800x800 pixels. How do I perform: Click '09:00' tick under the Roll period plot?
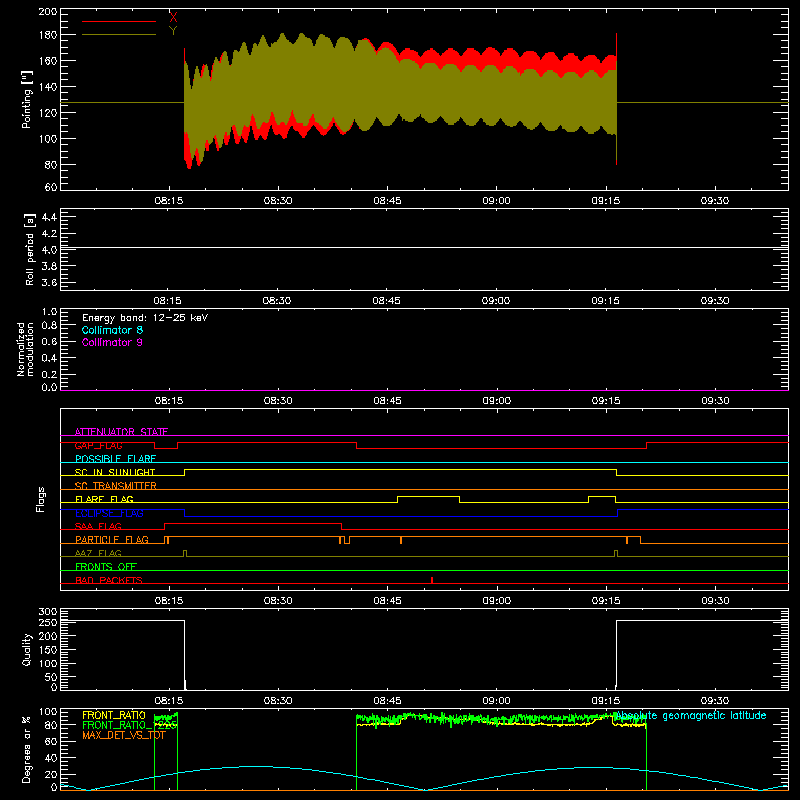pos(496,301)
